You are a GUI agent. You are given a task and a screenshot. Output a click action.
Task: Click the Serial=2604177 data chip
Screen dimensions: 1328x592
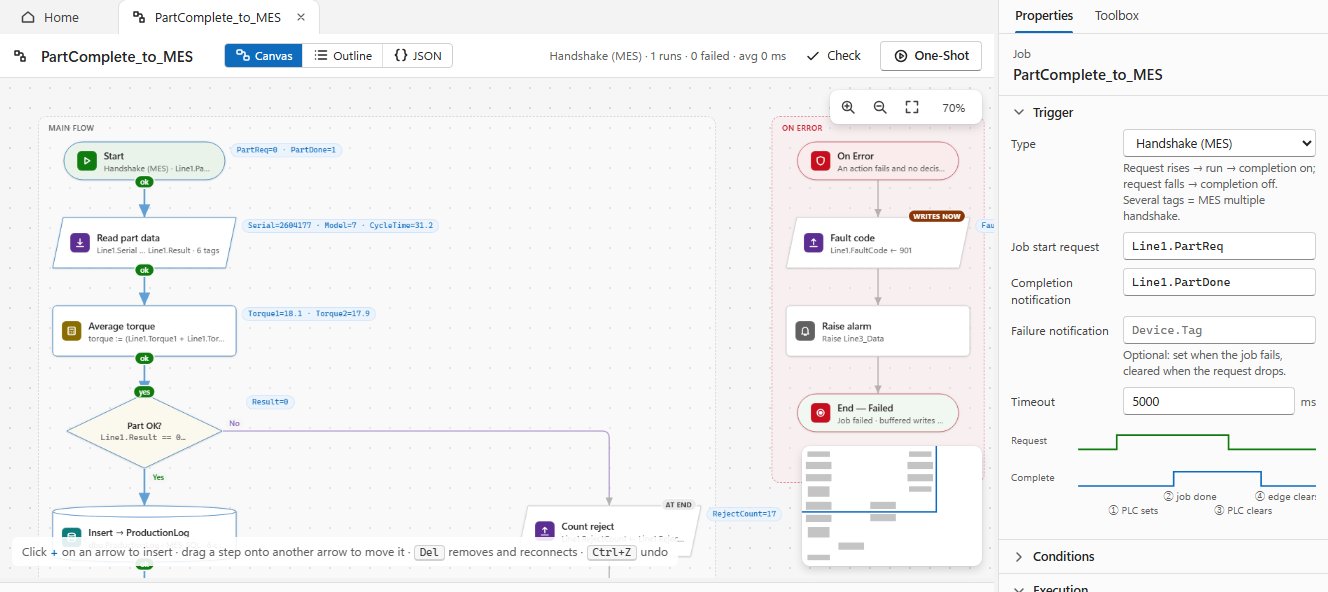pyautogui.click(x=340, y=226)
